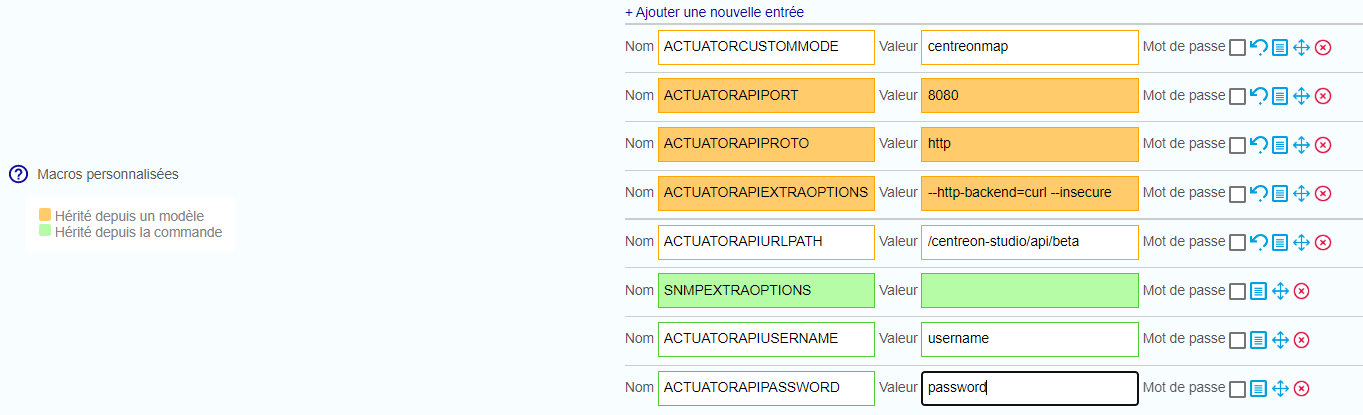Toggle password checkbox on SNMPEXTRAOPTIONS row
The width and height of the screenshot is (1363, 415).
1237,291
